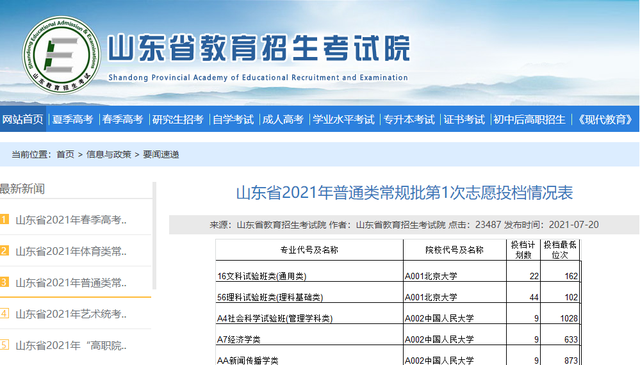Click lowest rank value 633

coord(571,339)
